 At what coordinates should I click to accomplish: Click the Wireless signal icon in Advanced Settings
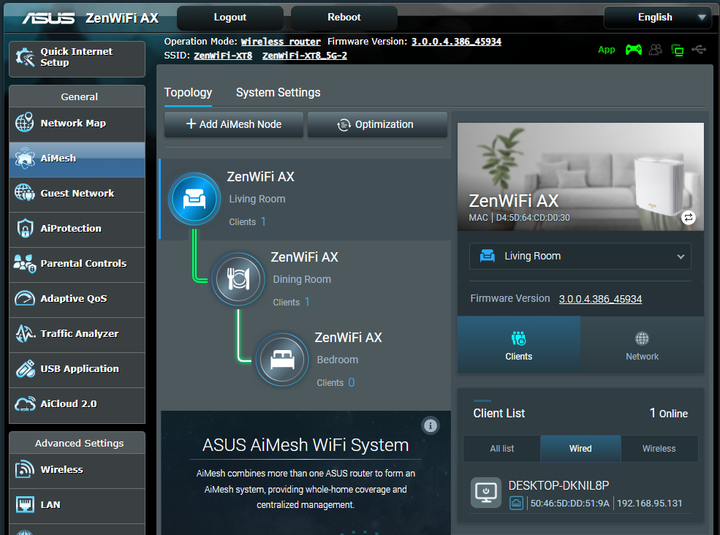click(x=25, y=469)
